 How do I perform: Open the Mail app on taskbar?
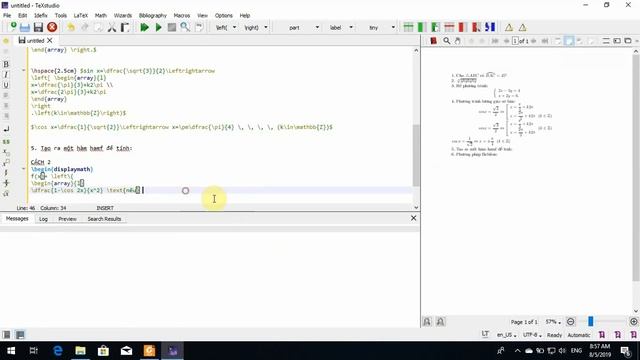126,351
